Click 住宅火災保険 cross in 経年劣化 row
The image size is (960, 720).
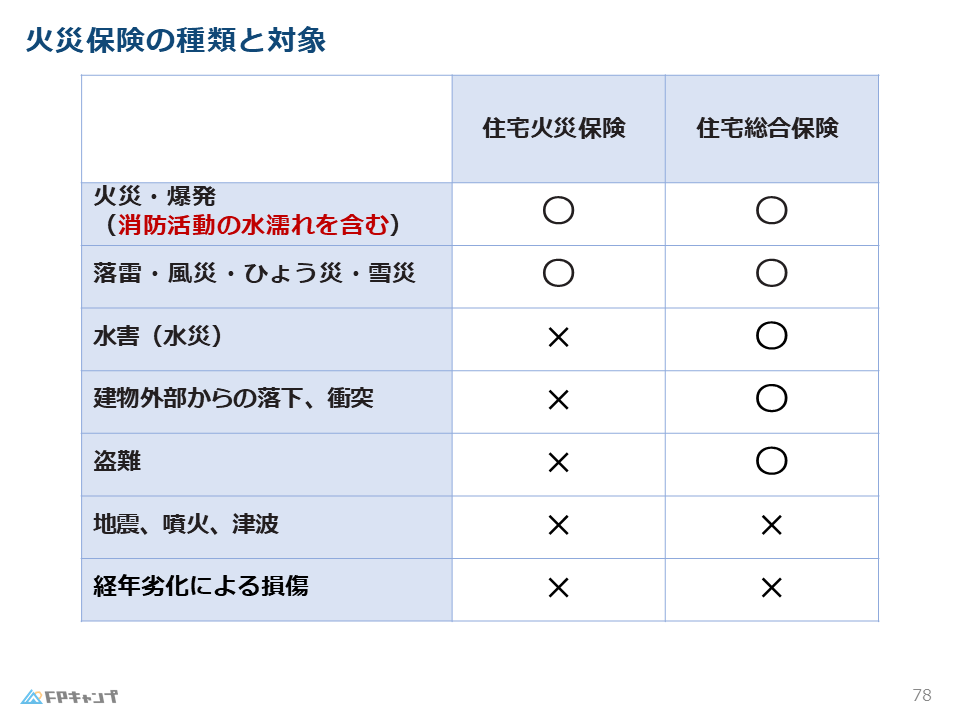(558, 588)
